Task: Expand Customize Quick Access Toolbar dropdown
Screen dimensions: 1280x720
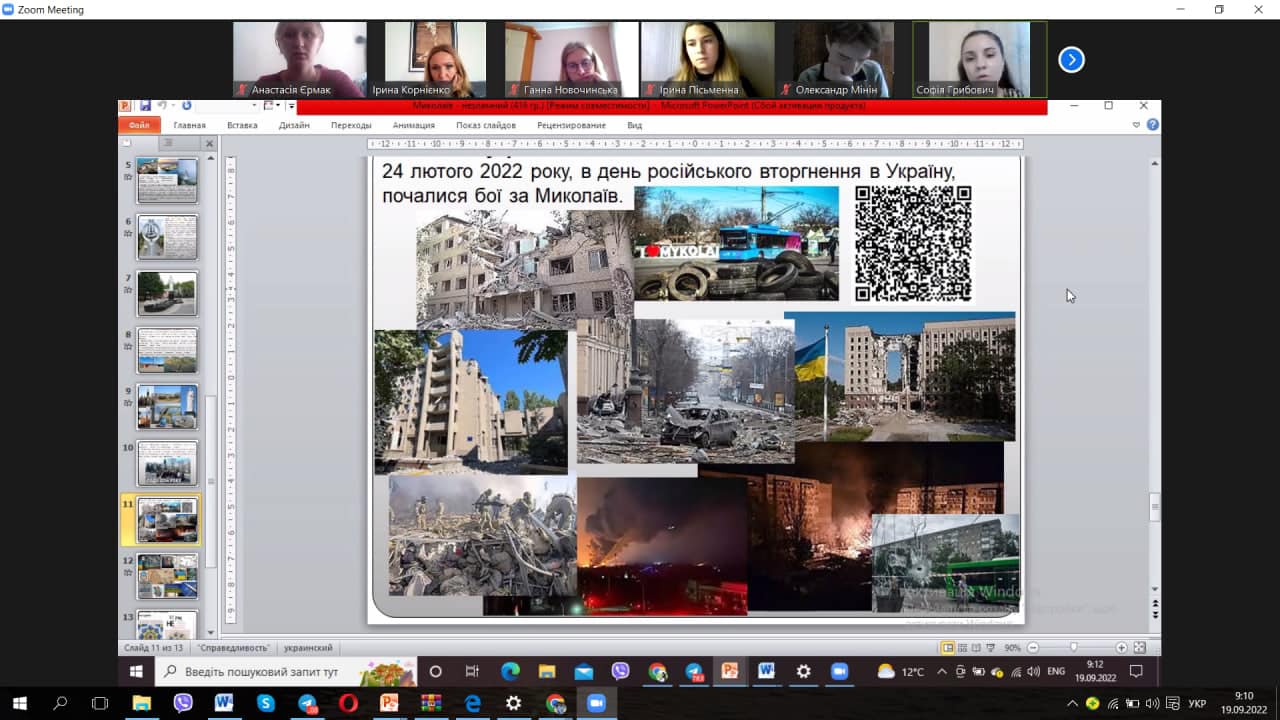Action: pos(291,106)
